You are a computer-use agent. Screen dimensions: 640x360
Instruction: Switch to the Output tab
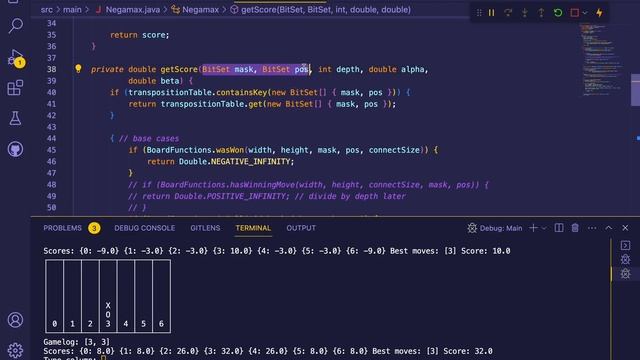(301, 228)
